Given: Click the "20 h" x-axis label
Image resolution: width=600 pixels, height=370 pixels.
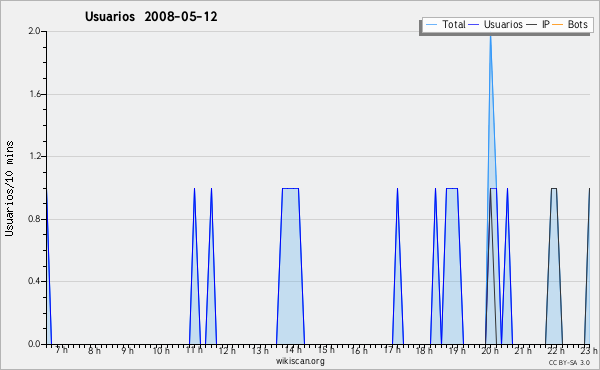Looking at the screenshot, I should click(x=490, y=350).
